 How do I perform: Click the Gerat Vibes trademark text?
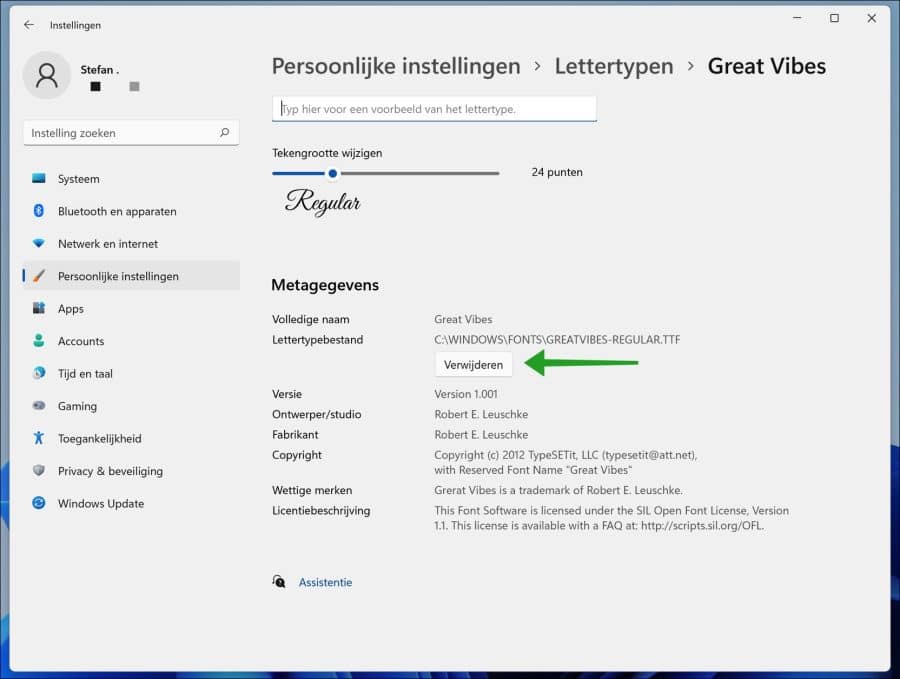[558, 490]
